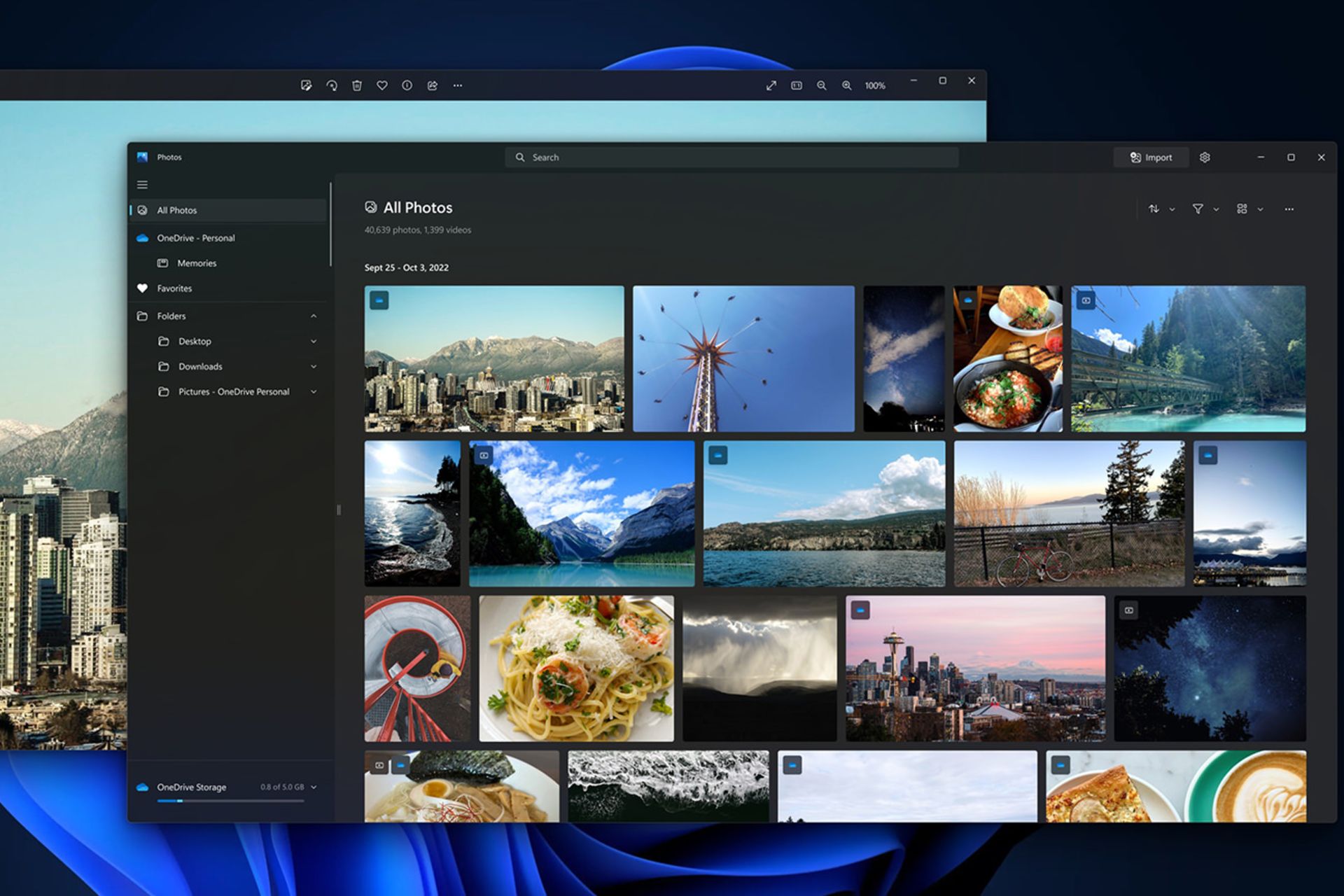Click the OneDrive cloud icon in sidebar
This screenshot has width=1344, height=896.
tap(142, 238)
